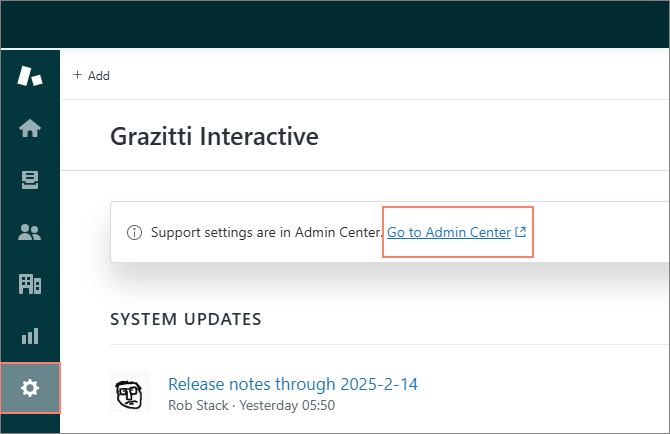Click the dark top header bar
Image resolution: width=670 pixels, height=434 pixels.
coord(335,24)
